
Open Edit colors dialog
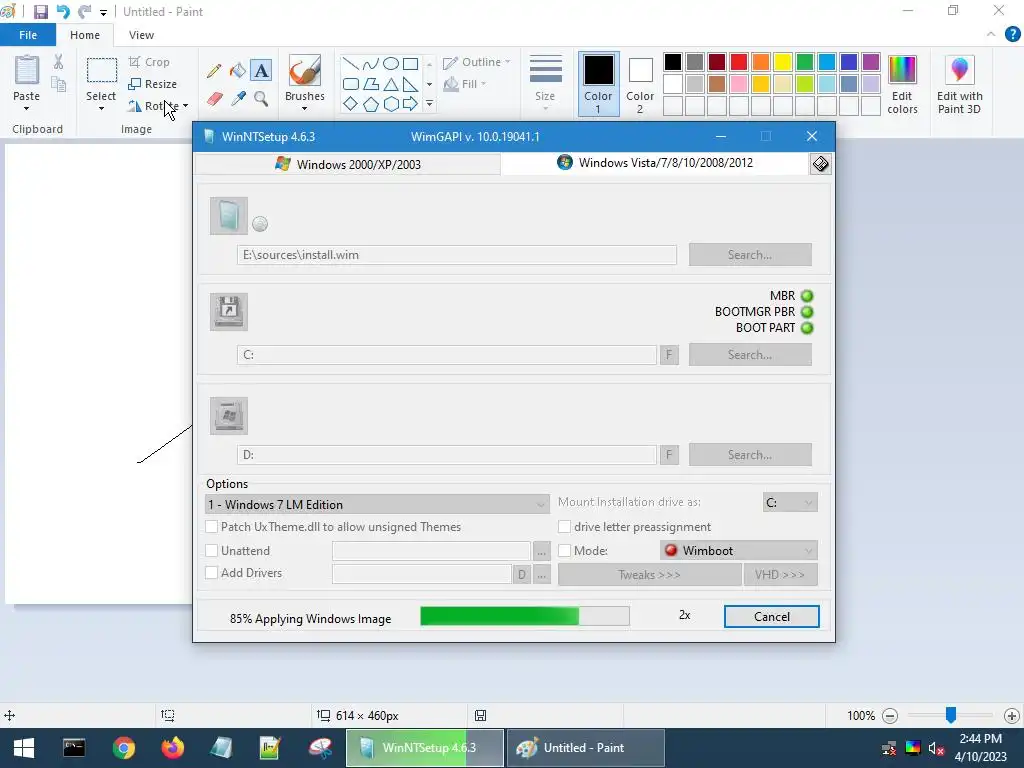[x=902, y=85]
